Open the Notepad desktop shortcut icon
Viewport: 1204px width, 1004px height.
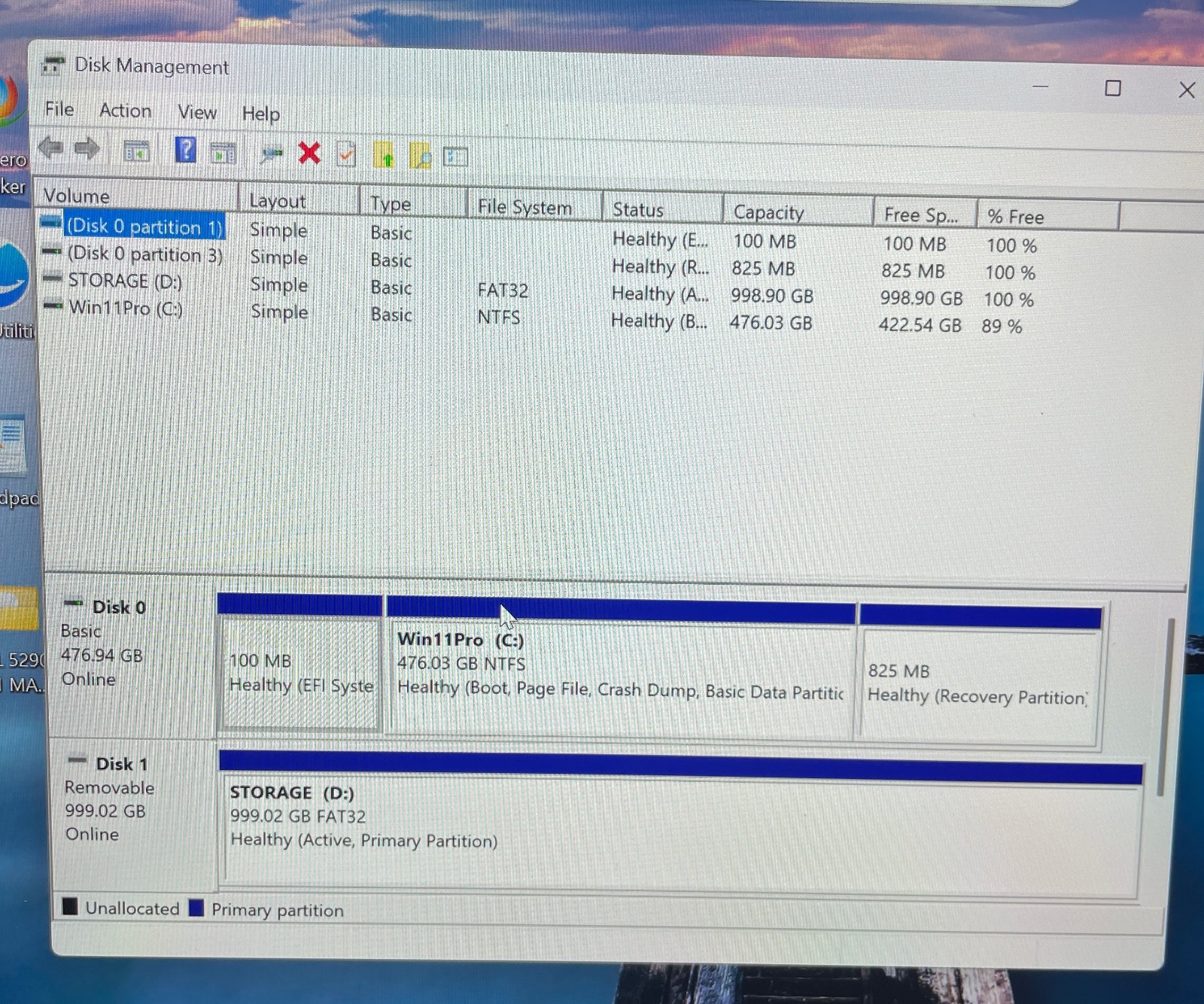point(13,444)
